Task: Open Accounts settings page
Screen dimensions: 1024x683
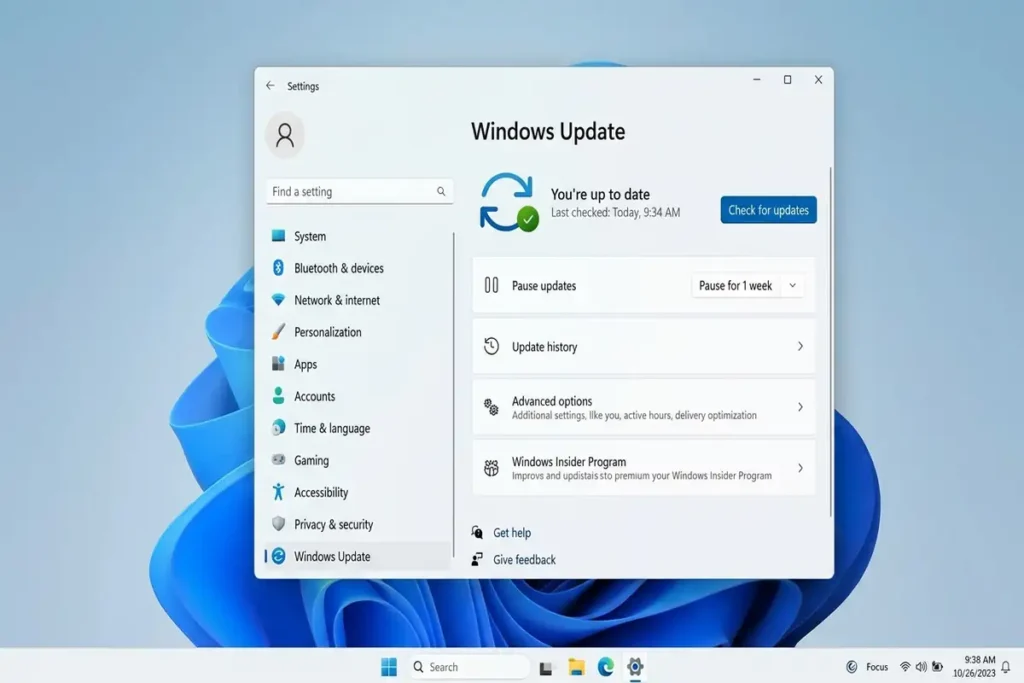Action: click(x=358, y=396)
